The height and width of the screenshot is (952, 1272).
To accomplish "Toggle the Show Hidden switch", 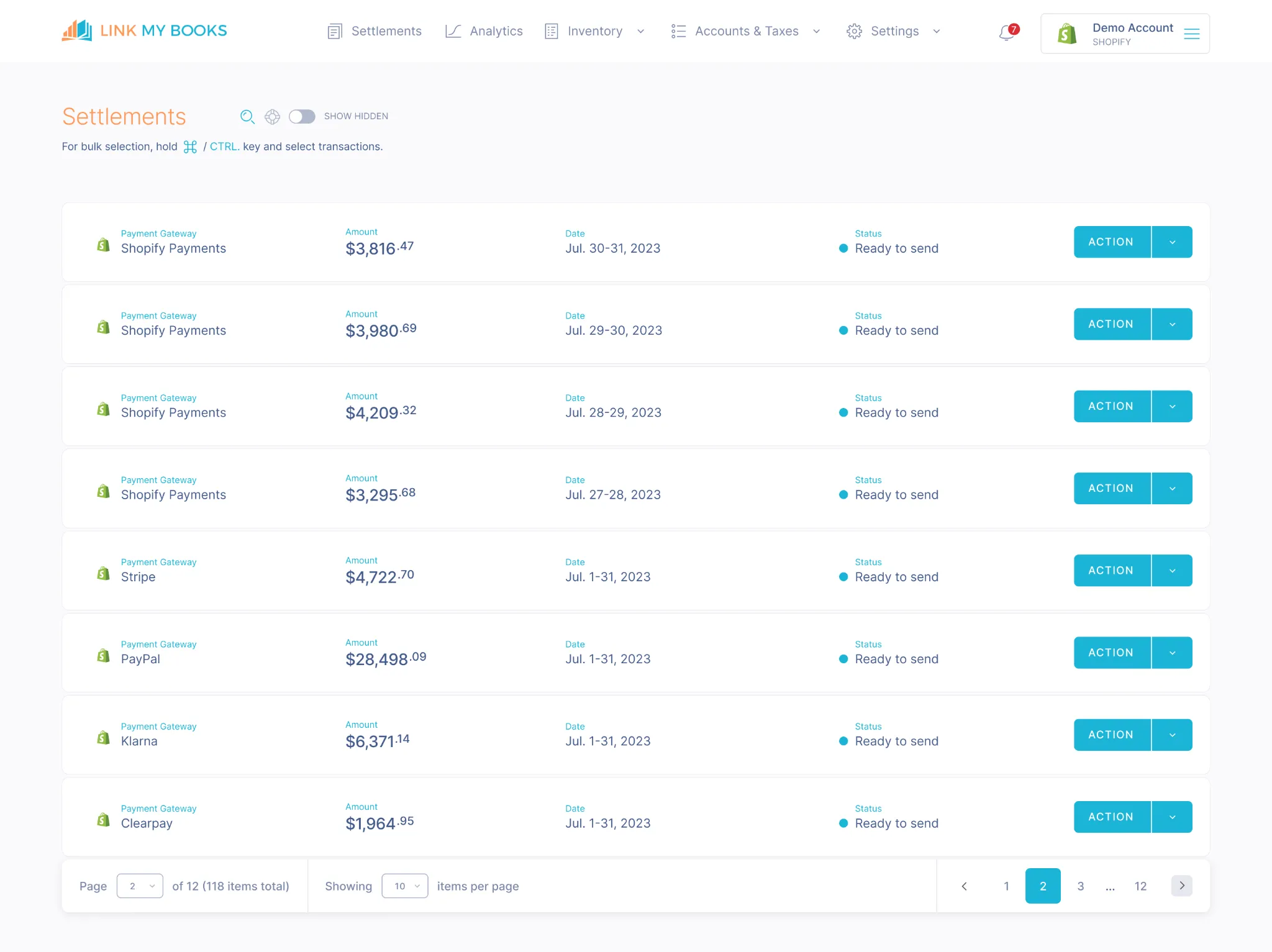I will tap(302, 117).
